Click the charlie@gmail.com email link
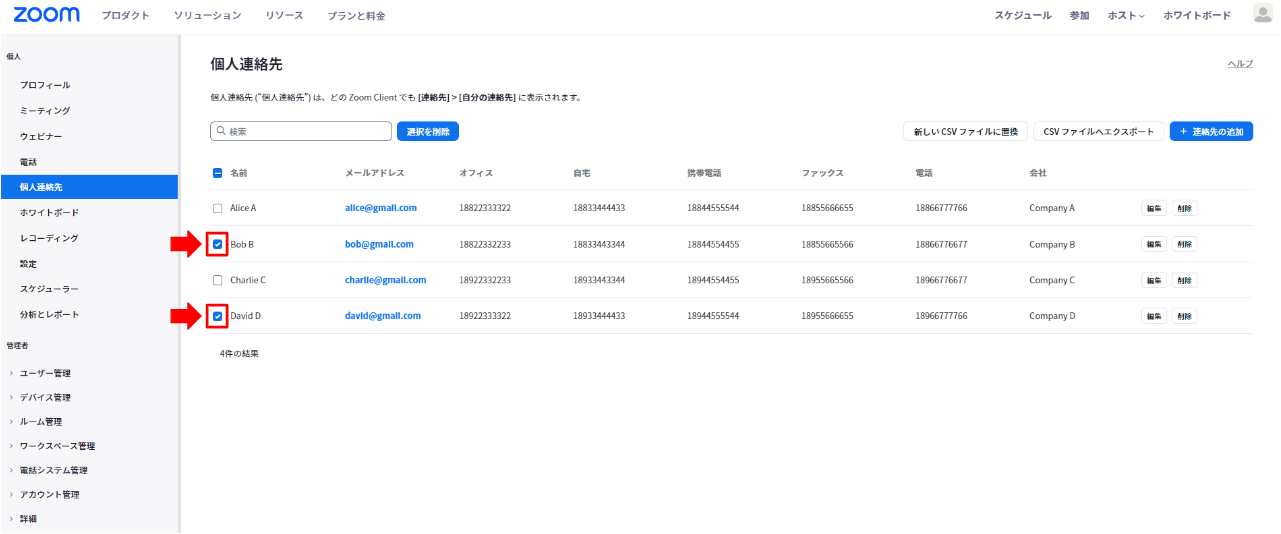 pyautogui.click(x=386, y=280)
